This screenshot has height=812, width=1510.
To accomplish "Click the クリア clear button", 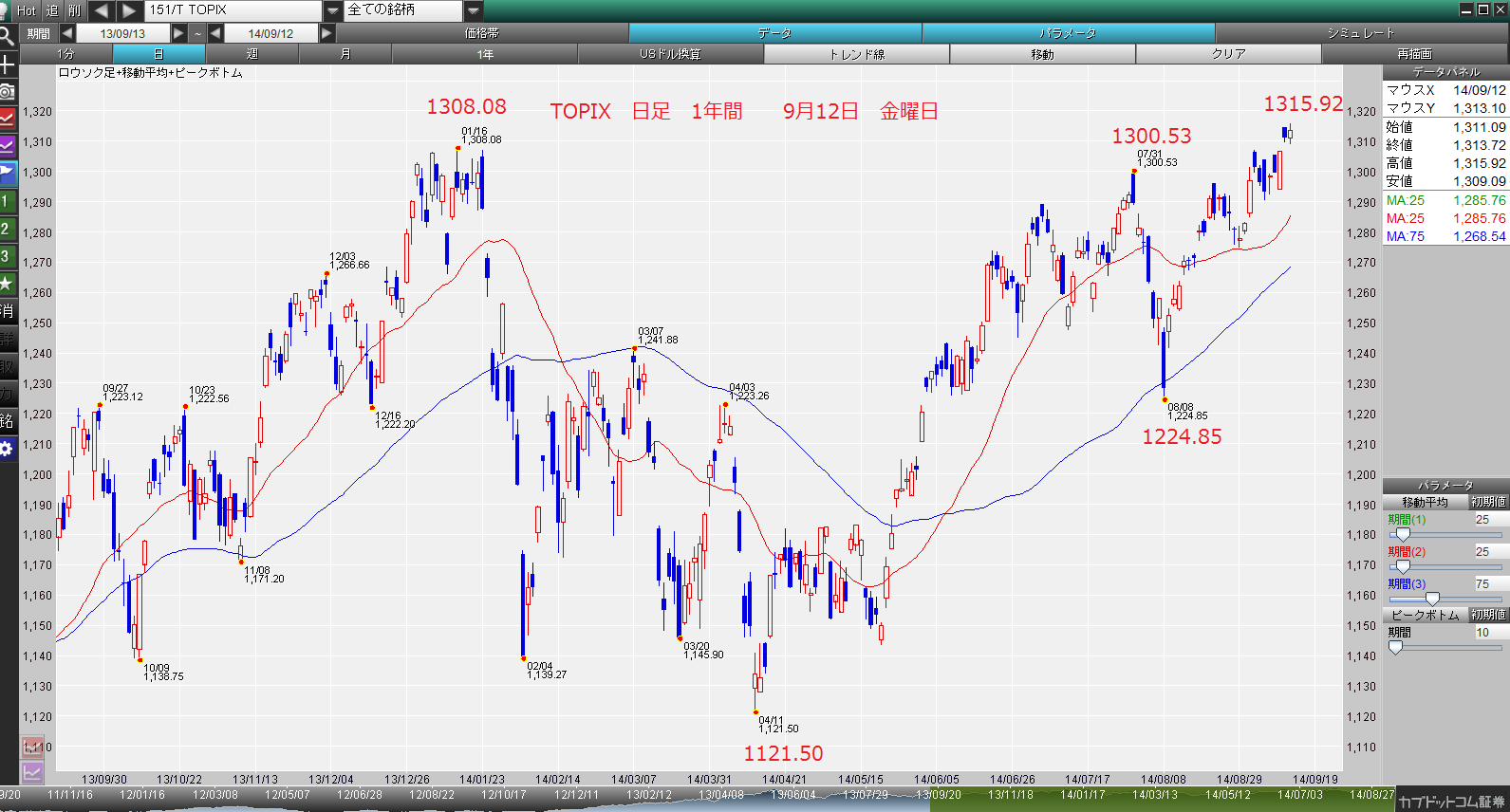I will 1229,54.
